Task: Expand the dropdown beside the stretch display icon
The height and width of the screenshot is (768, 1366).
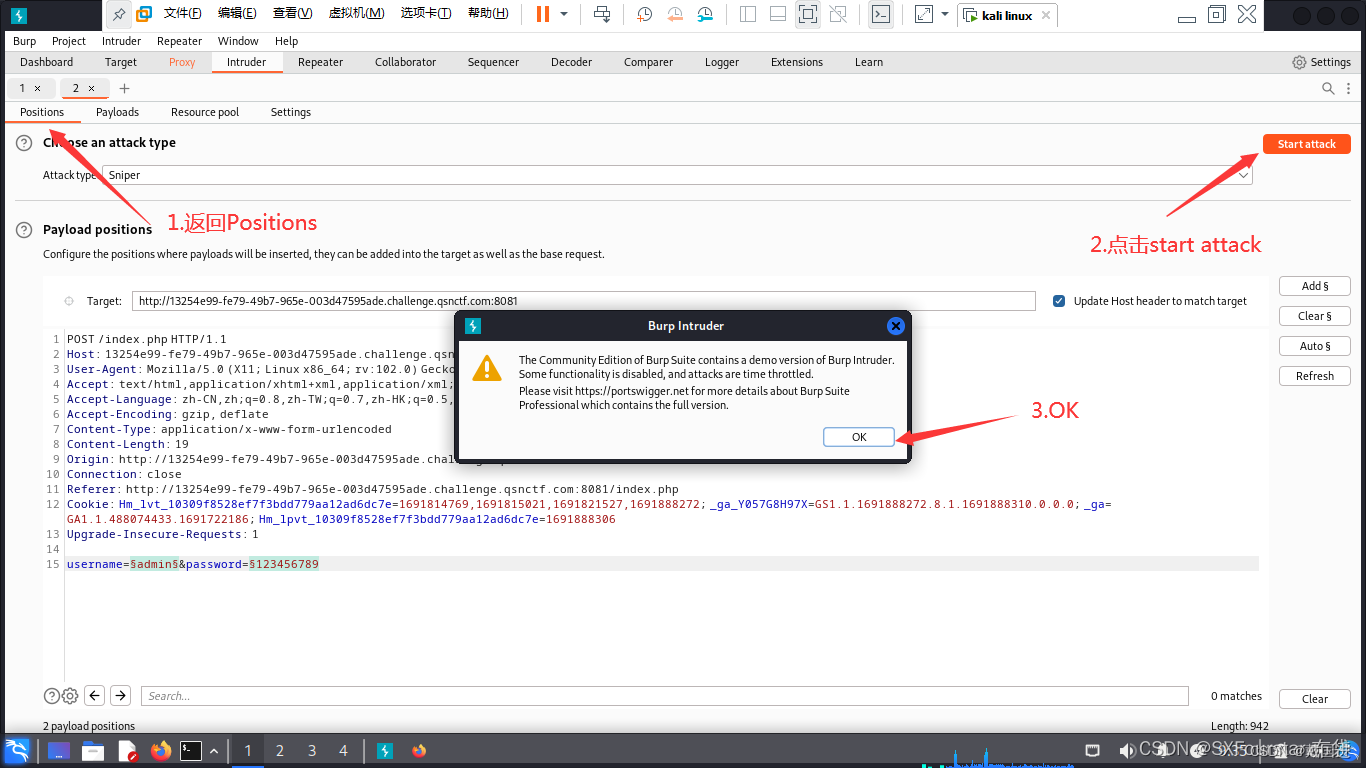Action: [945, 14]
